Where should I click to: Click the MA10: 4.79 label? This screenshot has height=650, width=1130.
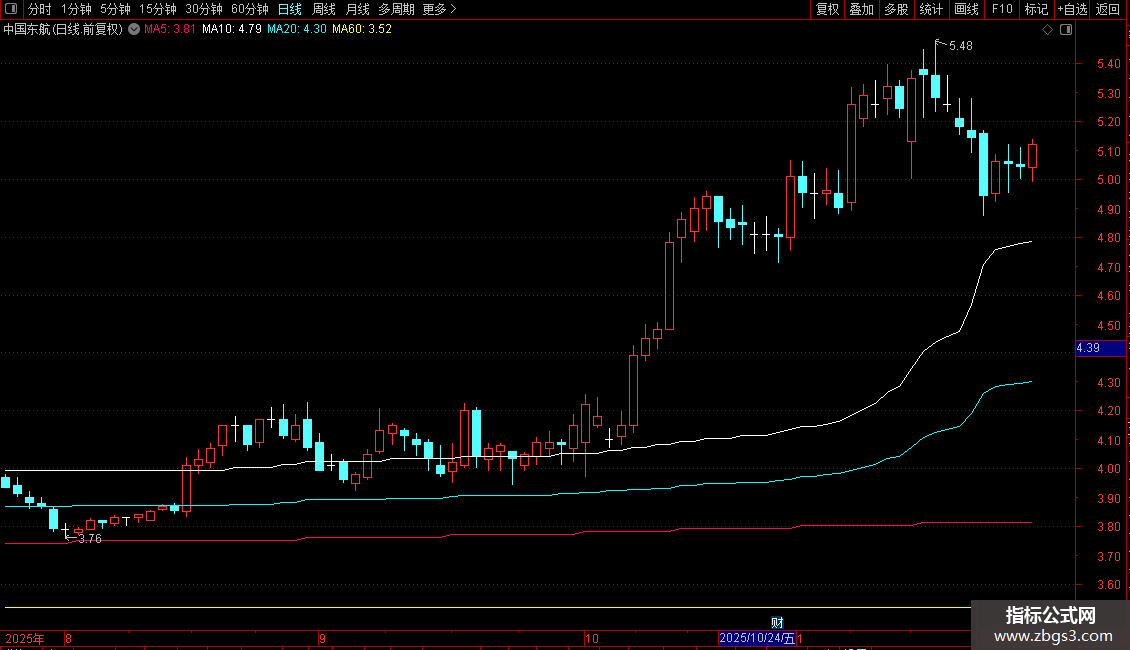click(231, 30)
